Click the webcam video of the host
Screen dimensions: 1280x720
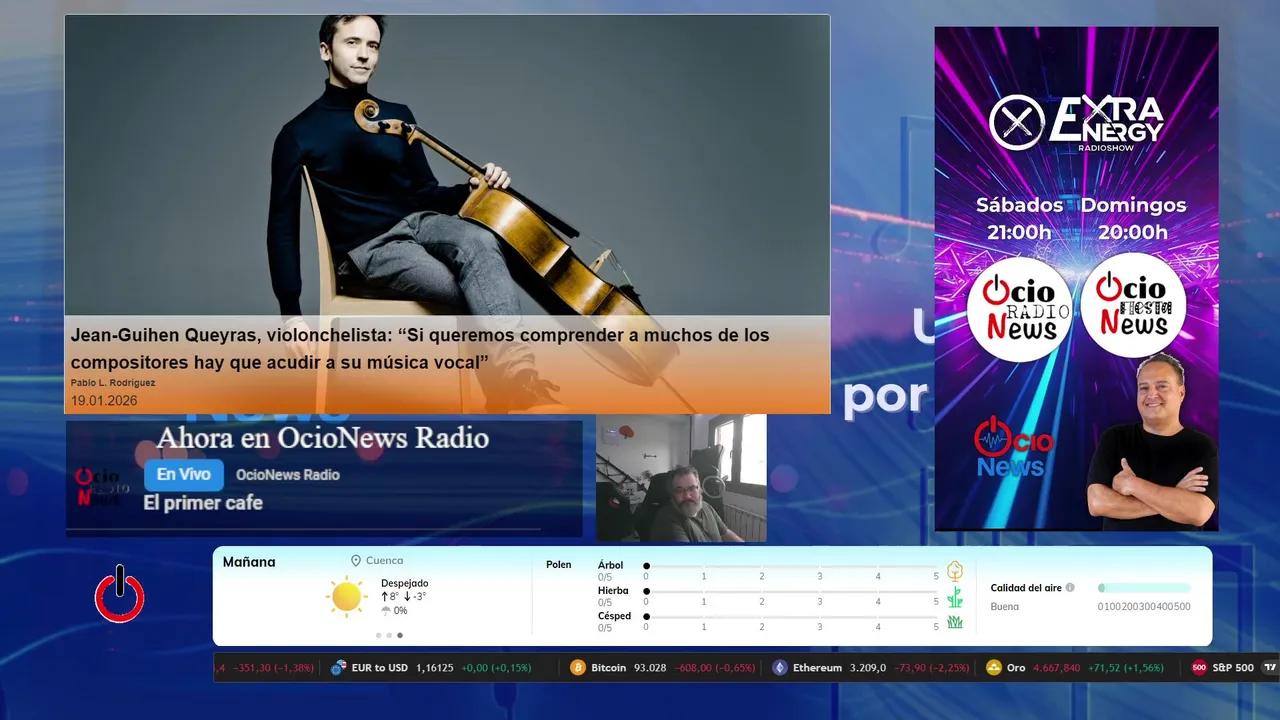(681, 478)
